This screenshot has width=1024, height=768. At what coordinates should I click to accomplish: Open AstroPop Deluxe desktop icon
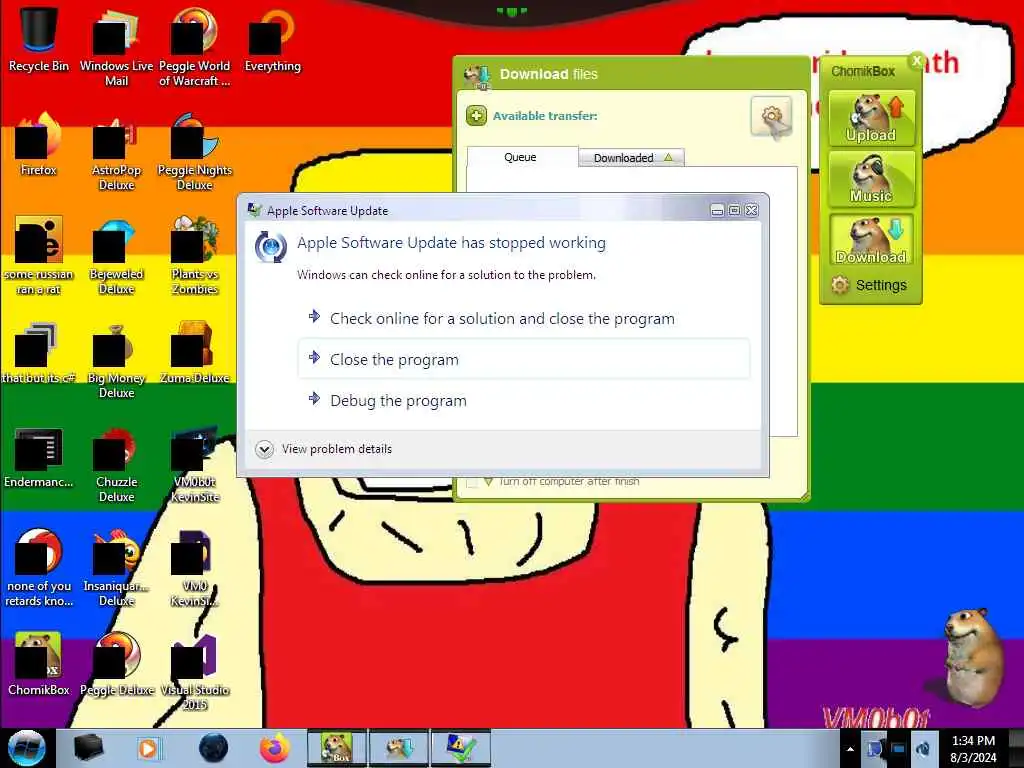pos(116,152)
